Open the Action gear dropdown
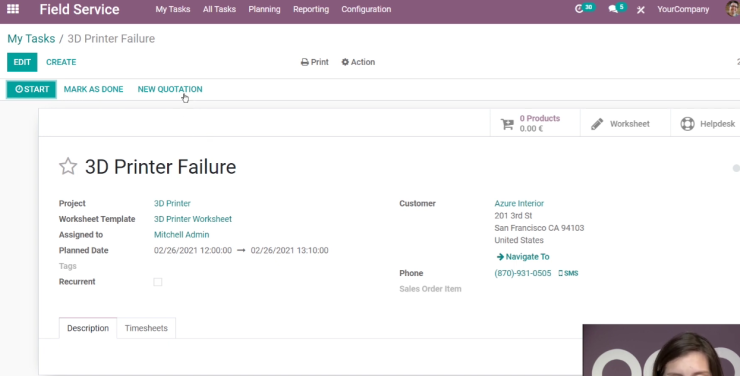This screenshot has width=740, height=376. [x=358, y=62]
